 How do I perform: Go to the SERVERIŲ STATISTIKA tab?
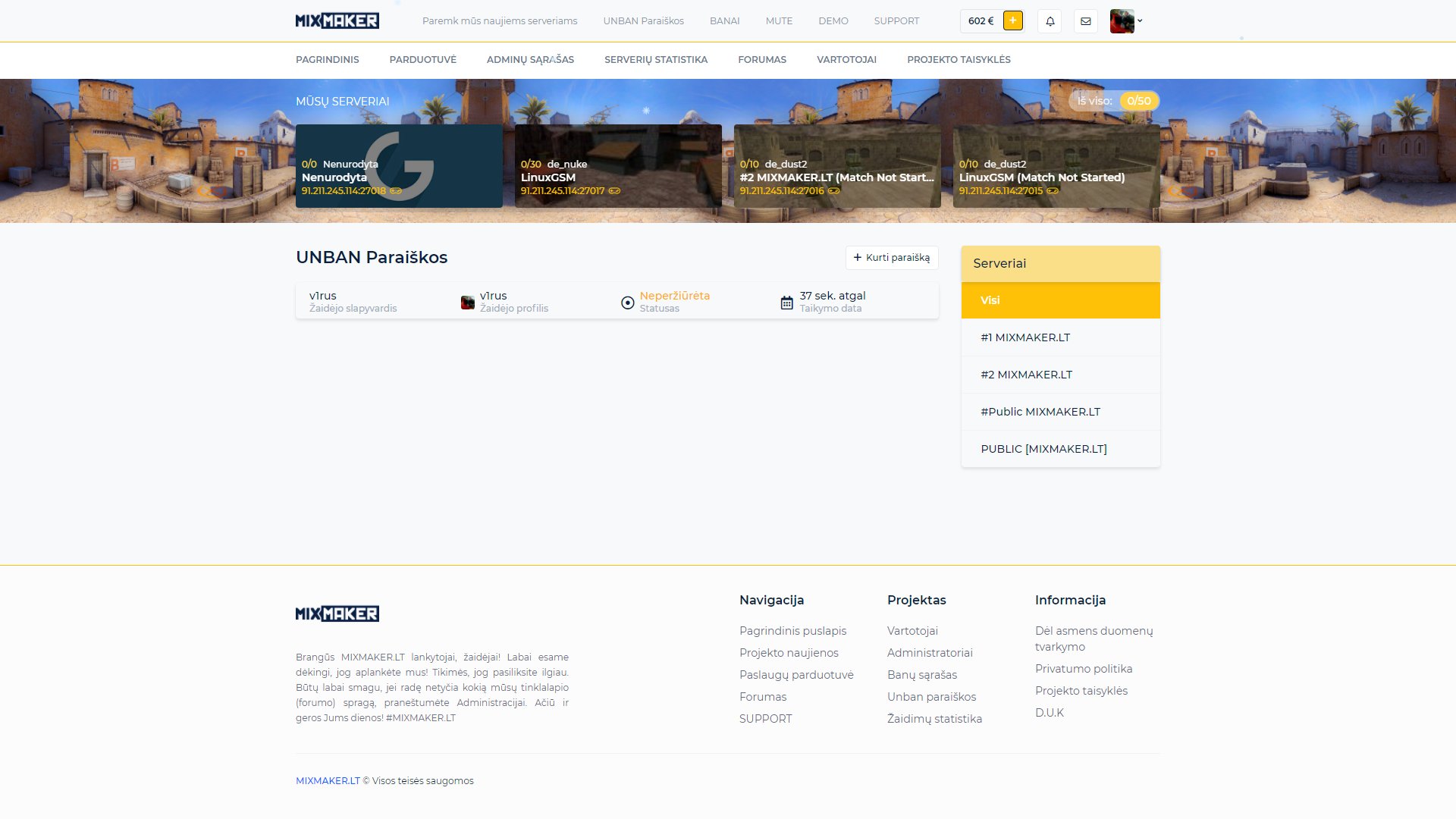(x=656, y=60)
